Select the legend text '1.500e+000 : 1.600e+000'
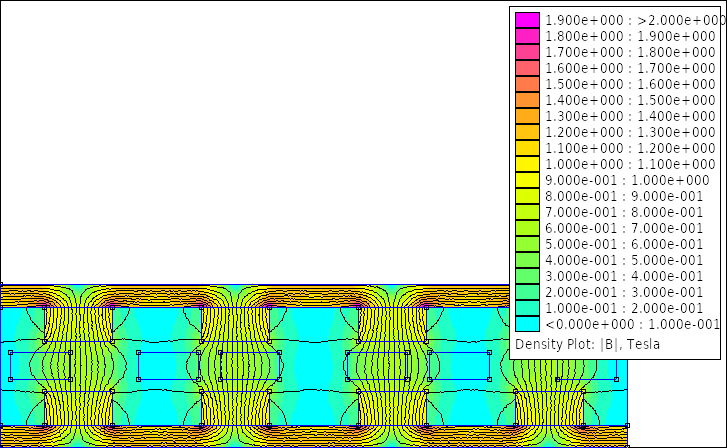The width and height of the screenshot is (727, 448). click(630, 84)
